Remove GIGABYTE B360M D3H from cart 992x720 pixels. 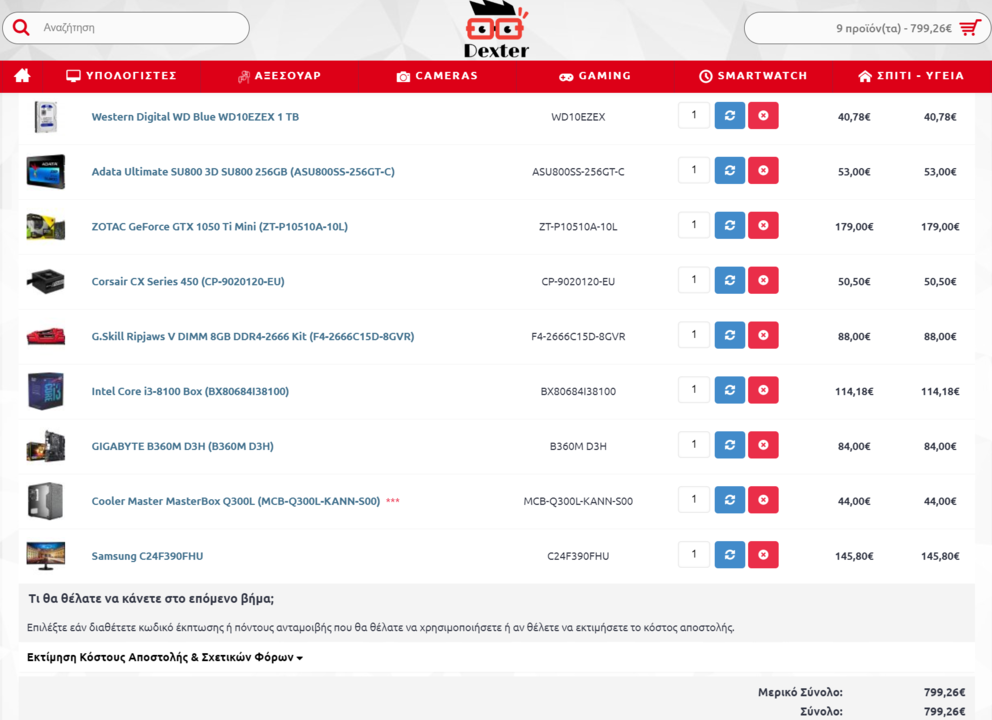pos(763,445)
